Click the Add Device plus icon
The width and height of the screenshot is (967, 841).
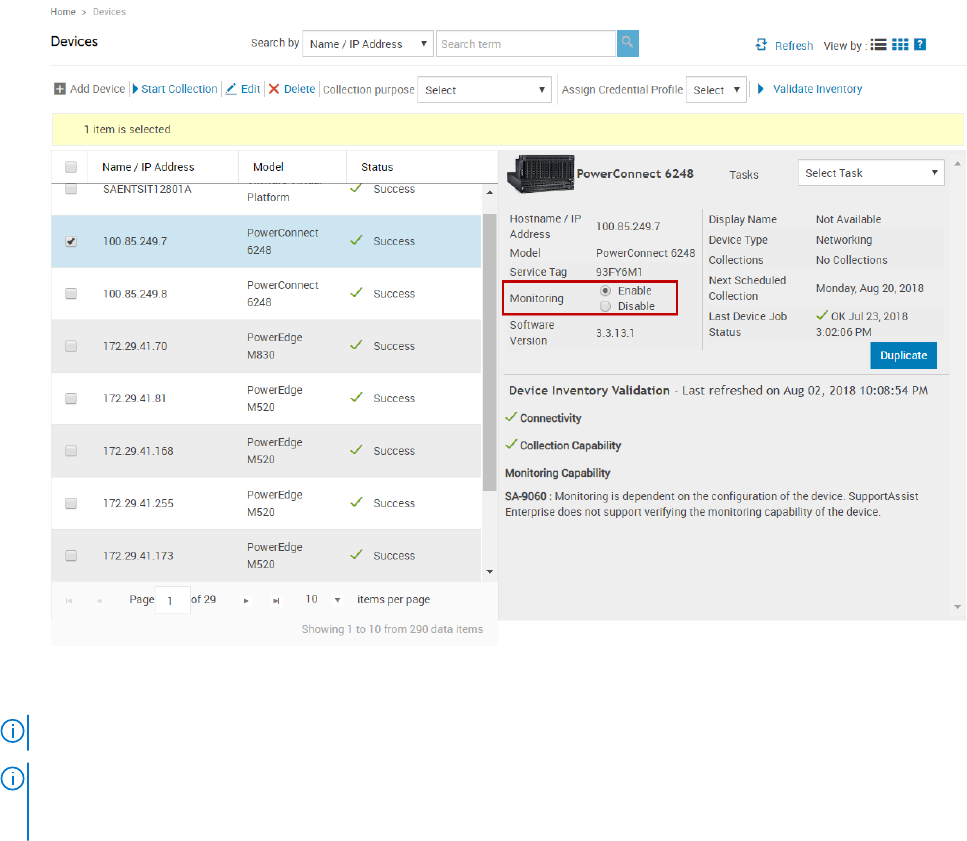[60, 89]
